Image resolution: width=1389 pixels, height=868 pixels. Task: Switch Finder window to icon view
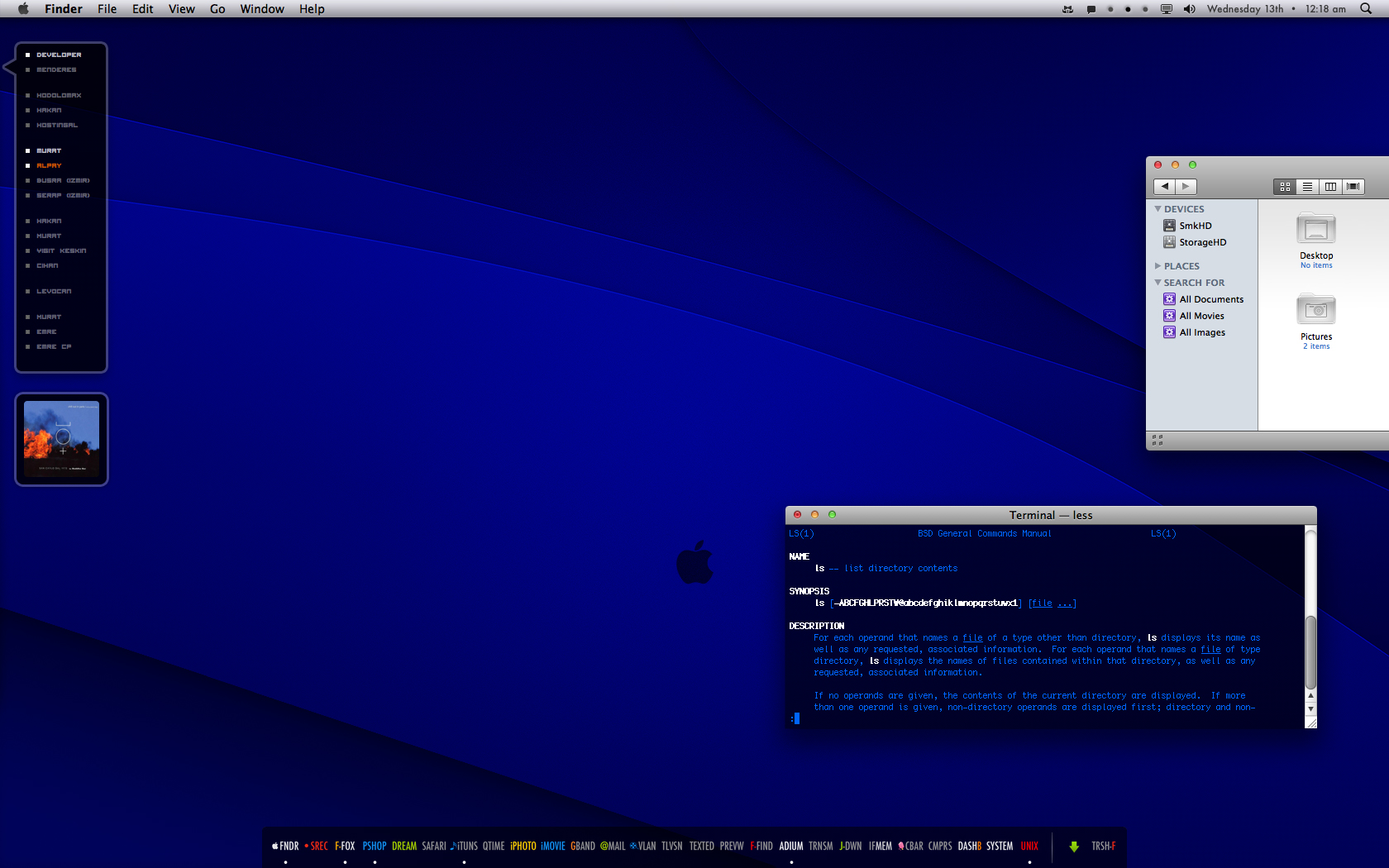(x=1285, y=187)
